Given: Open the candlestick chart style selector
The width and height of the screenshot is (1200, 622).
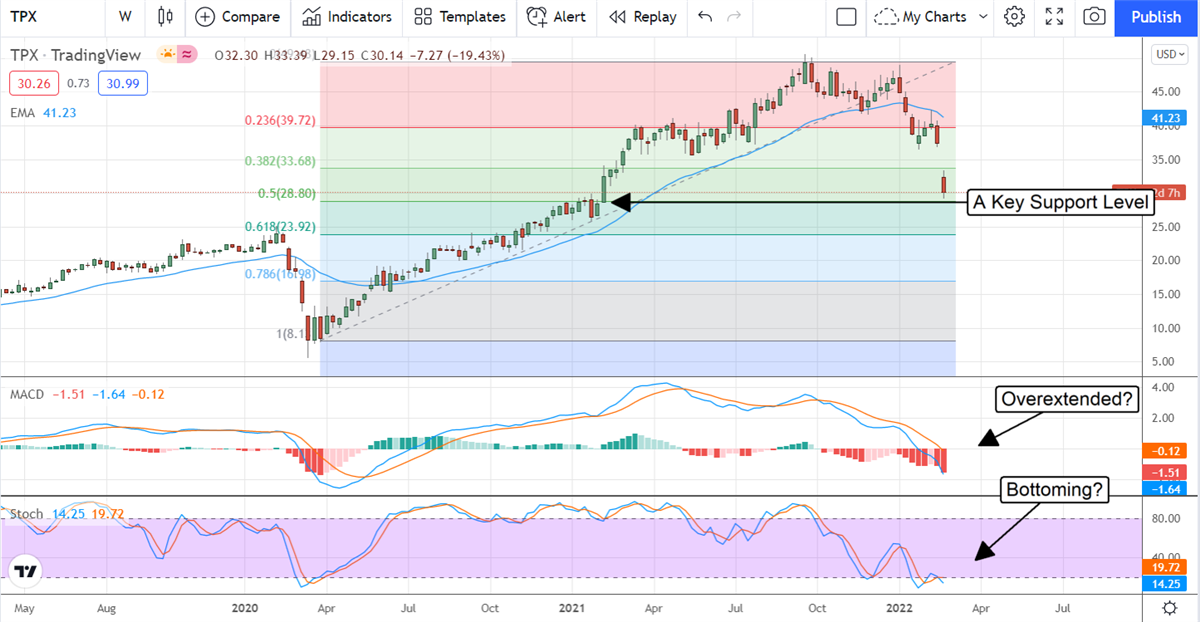Looking at the screenshot, I should (x=165, y=16).
